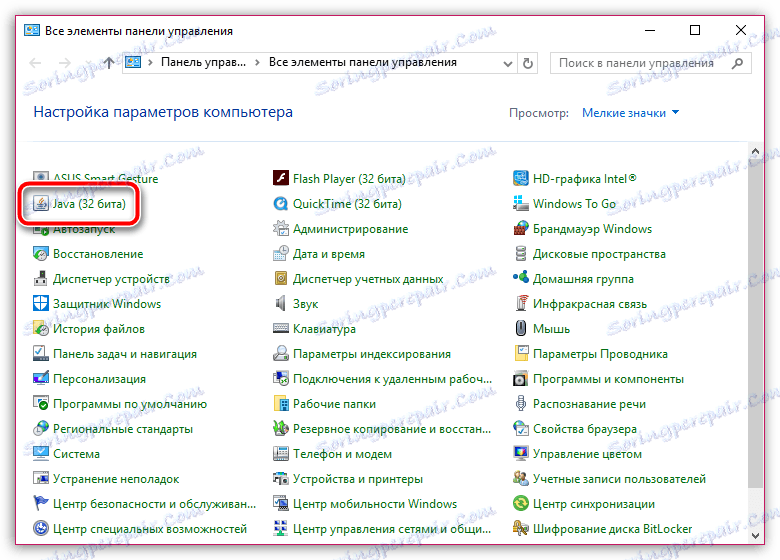The height and width of the screenshot is (560, 780).
Task: Open Параметры индексирования link
Action: [x=372, y=354]
